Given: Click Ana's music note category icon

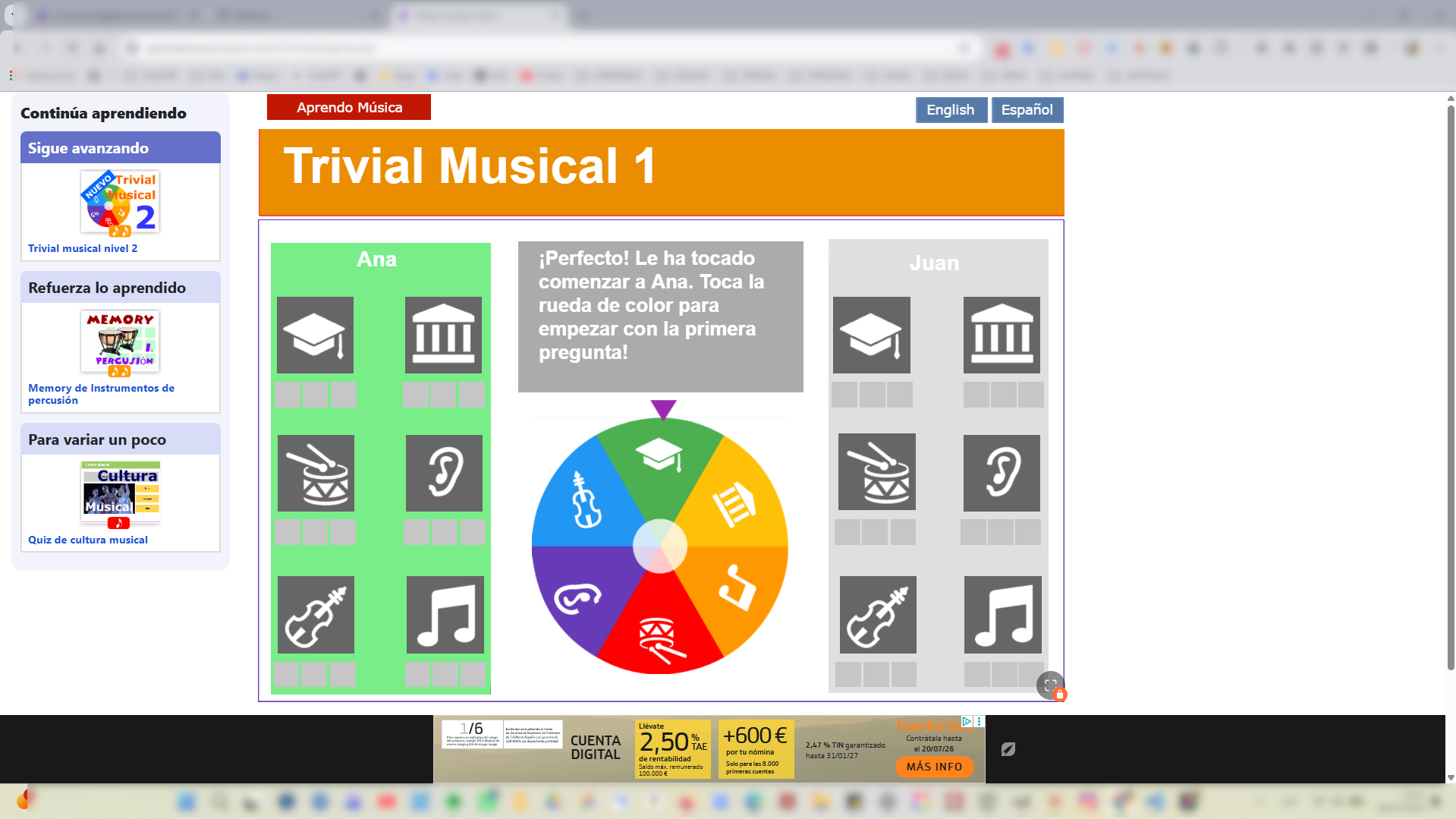Looking at the screenshot, I should [445, 615].
